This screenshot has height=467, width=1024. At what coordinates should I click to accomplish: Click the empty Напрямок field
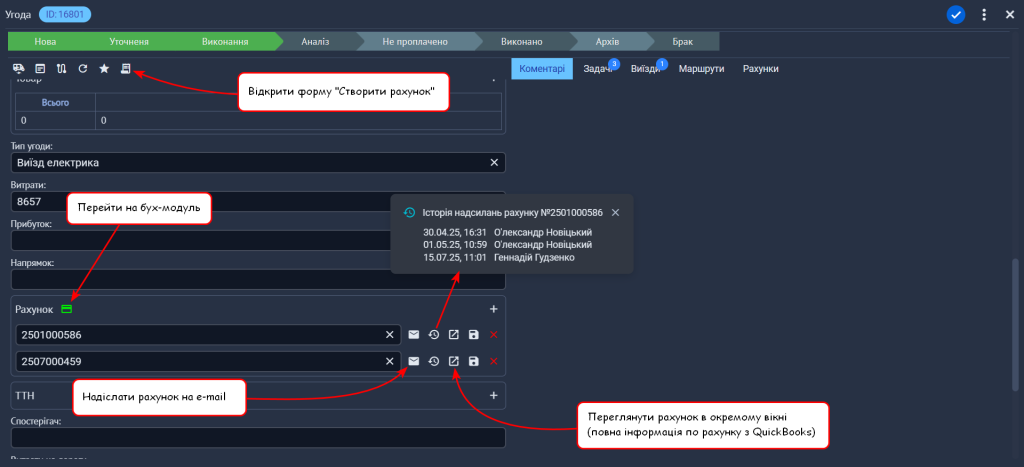coord(258,280)
